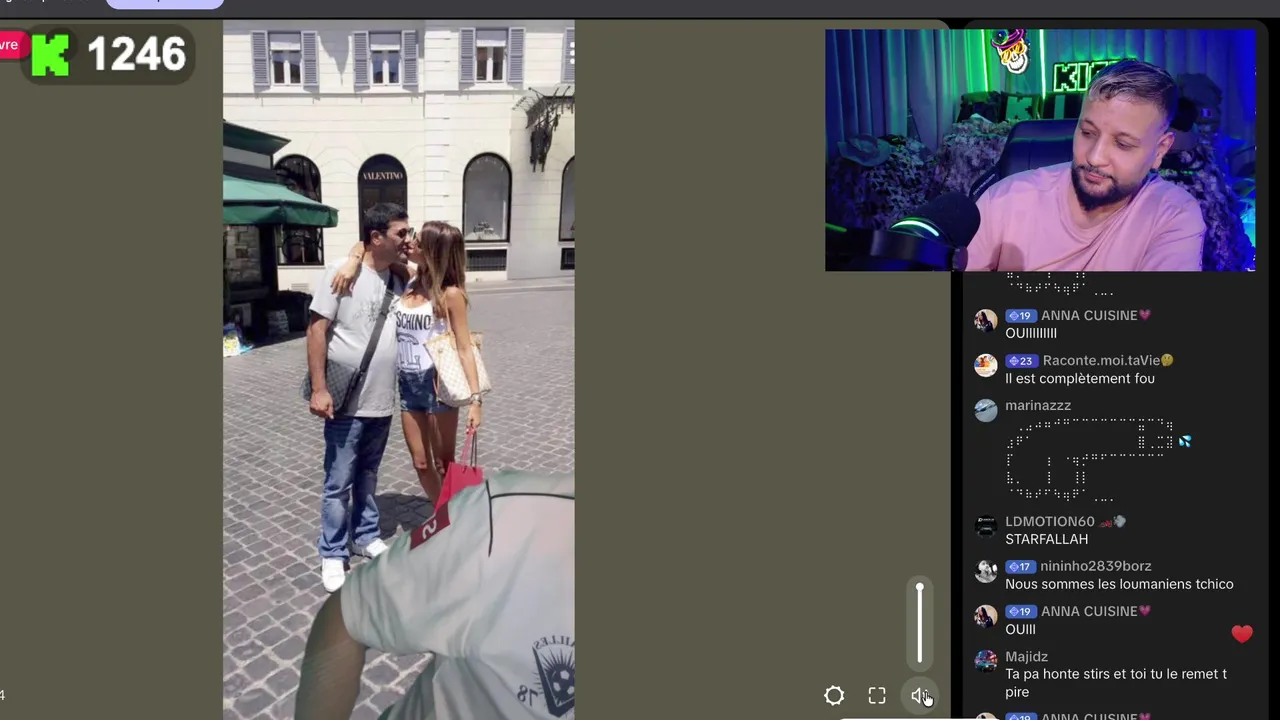
Task: Open ANNA CUISINE username above OUIIIIIIIII
Action: click(1089, 315)
